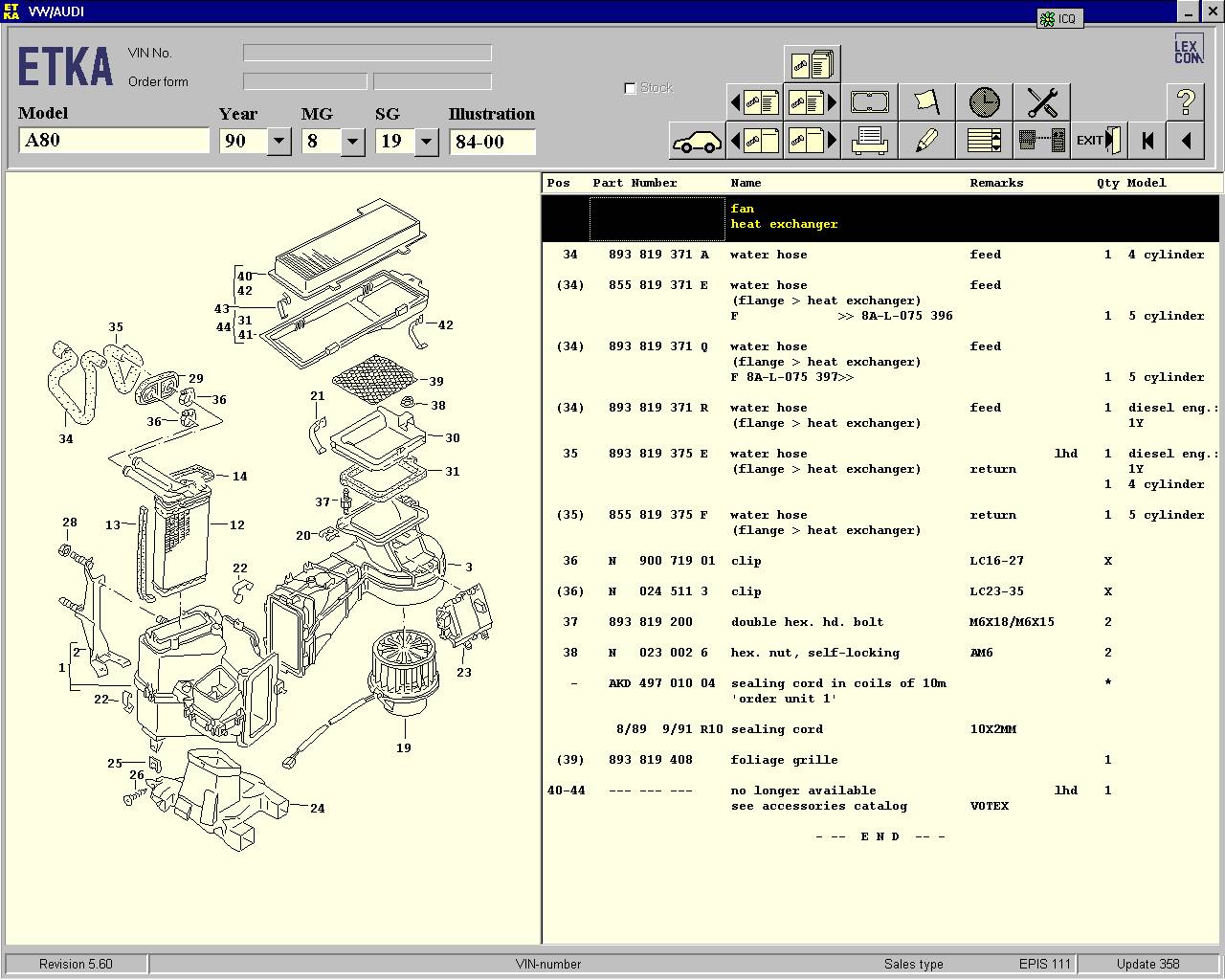1225x980 pixels.
Task: Select the 'foliage grille' row
Action: [880, 760]
